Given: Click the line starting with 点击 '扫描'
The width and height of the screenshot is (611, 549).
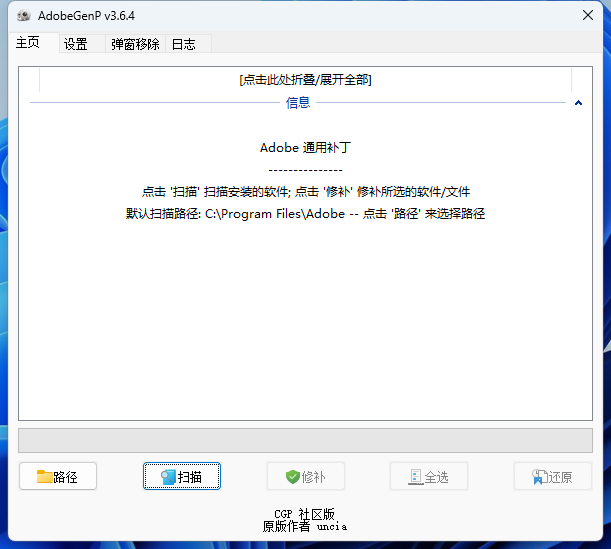Looking at the screenshot, I should (x=306, y=192).
